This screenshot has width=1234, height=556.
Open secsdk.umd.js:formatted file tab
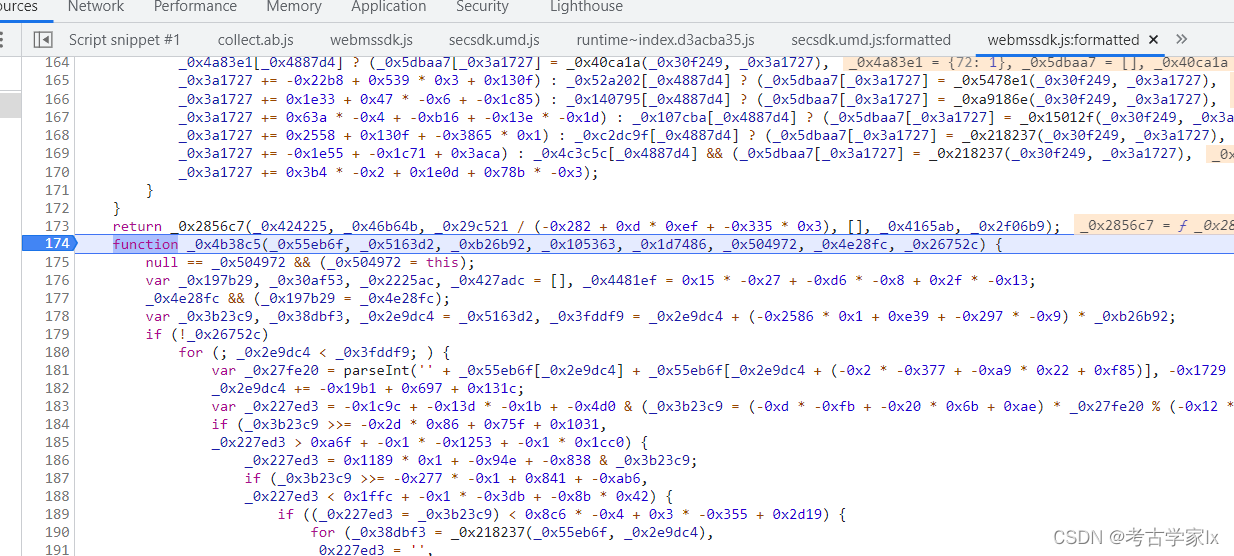[871, 40]
